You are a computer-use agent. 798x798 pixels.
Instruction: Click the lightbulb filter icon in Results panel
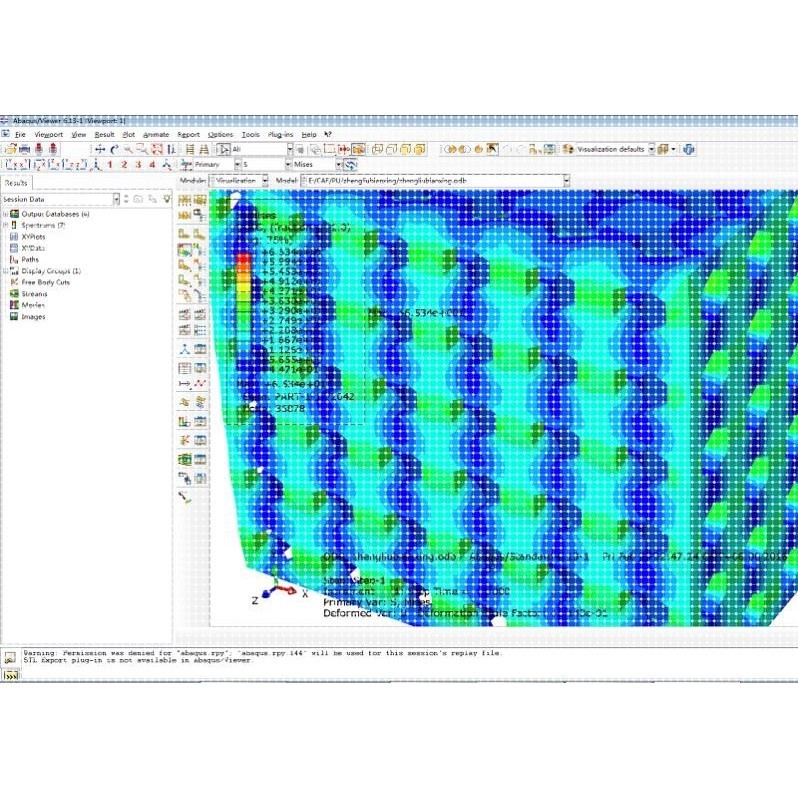(167, 199)
